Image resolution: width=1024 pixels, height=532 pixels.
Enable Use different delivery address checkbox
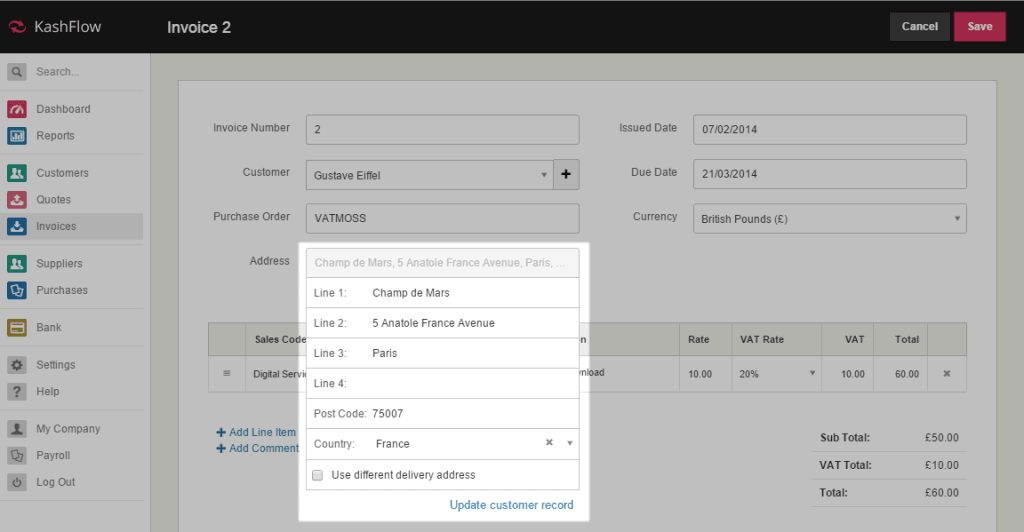coord(318,475)
